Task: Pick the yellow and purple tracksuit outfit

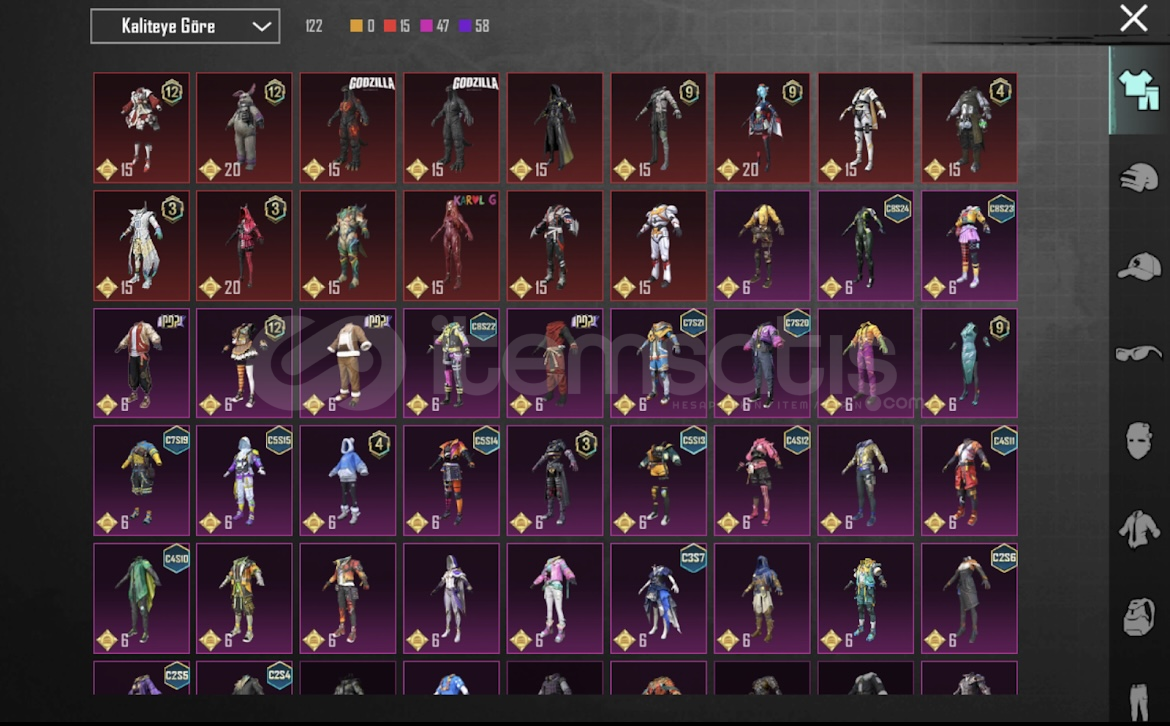Action: coord(866,363)
